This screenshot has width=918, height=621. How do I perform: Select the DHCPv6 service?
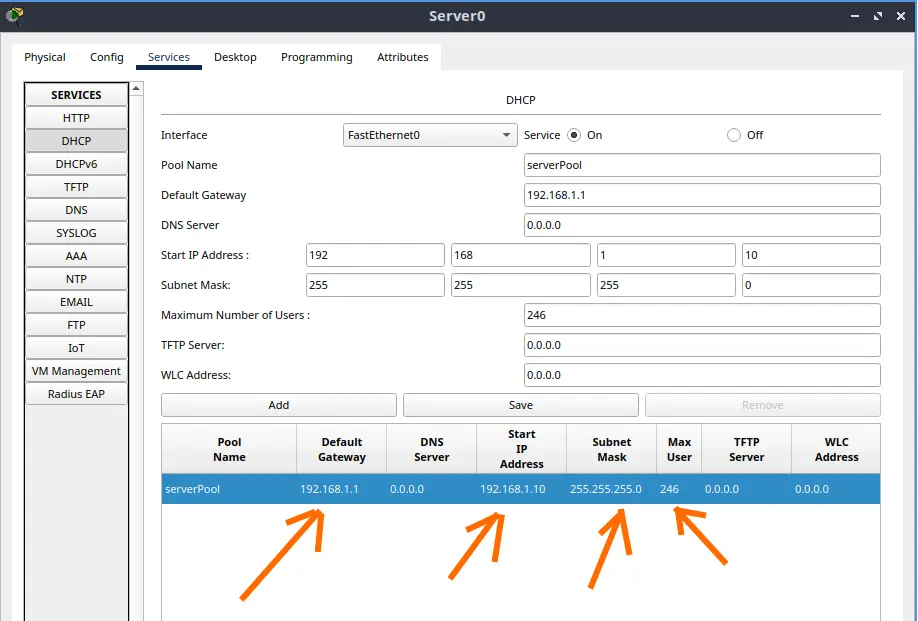click(x=76, y=164)
